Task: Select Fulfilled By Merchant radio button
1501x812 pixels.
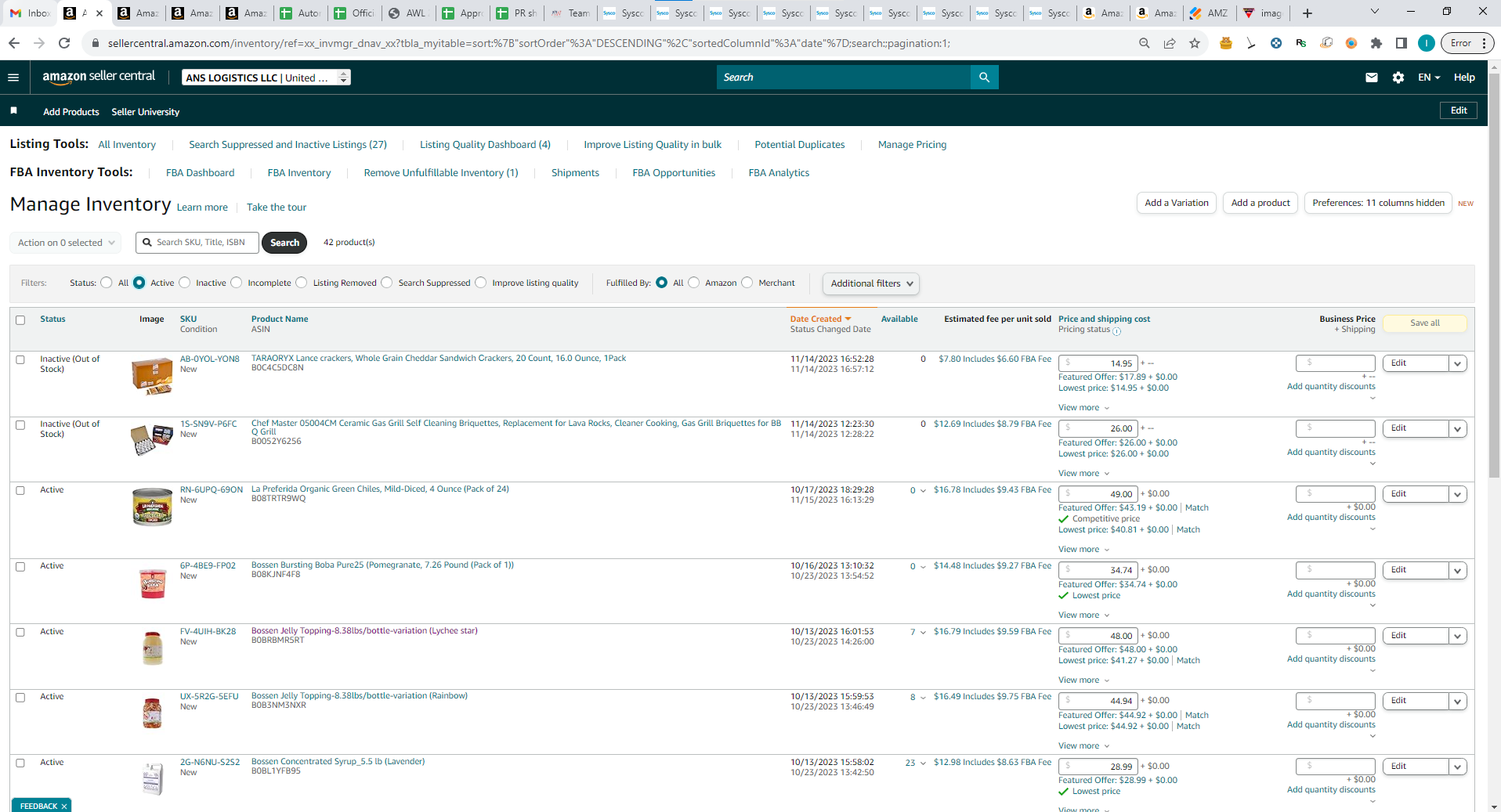Action: [747, 283]
